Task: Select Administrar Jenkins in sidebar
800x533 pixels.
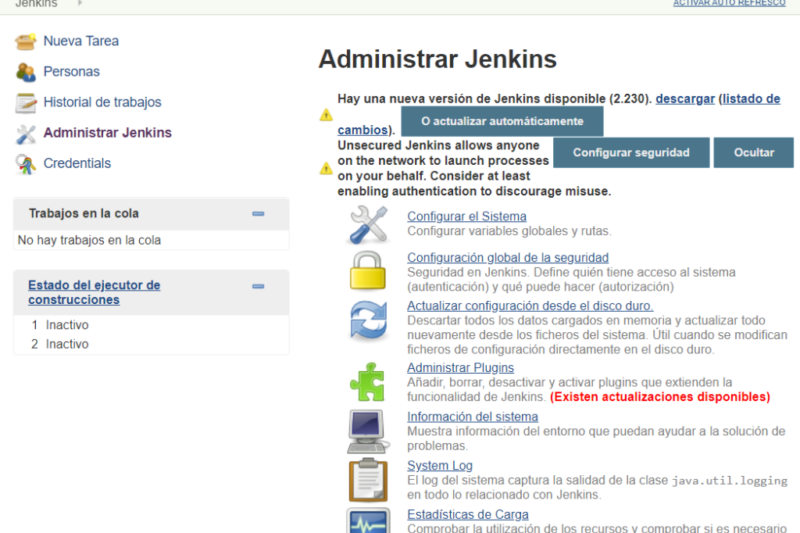Action: tap(107, 133)
